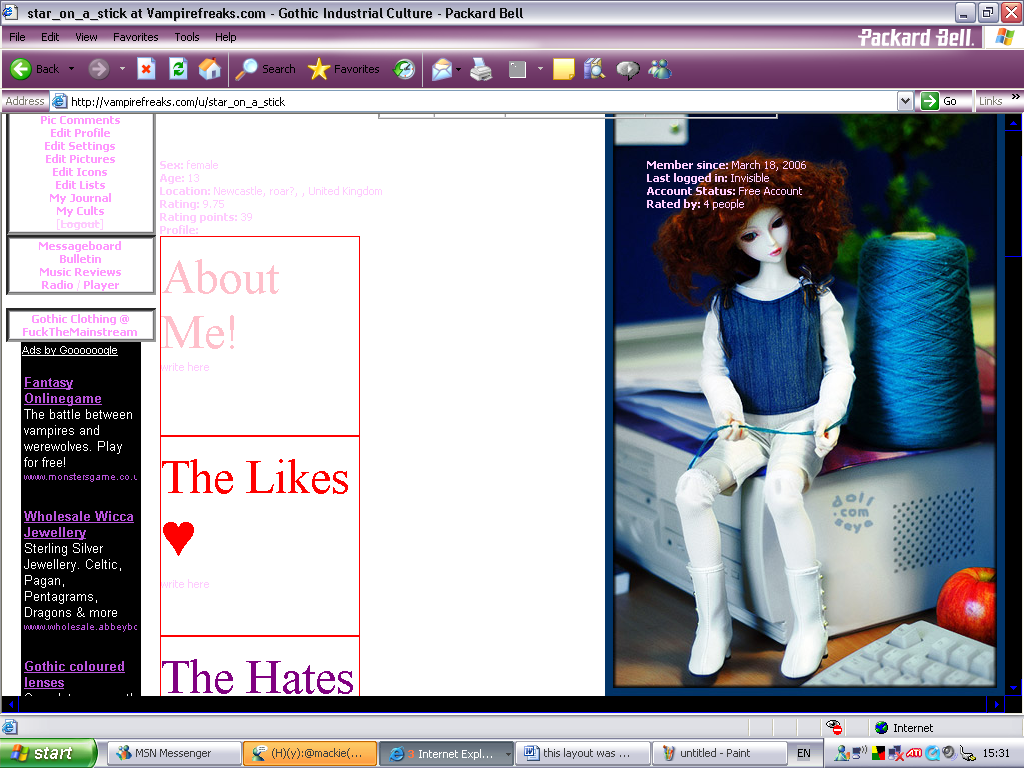Click the Edit Profile link
This screenshot has height=768, width=1024.
(x=80, y=133)
